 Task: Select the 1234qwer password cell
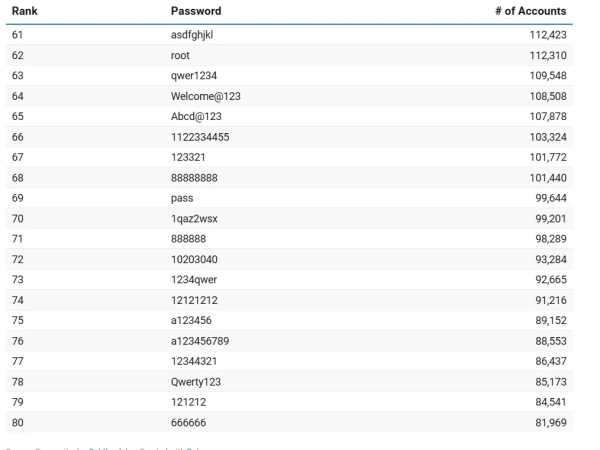[194, 279]
